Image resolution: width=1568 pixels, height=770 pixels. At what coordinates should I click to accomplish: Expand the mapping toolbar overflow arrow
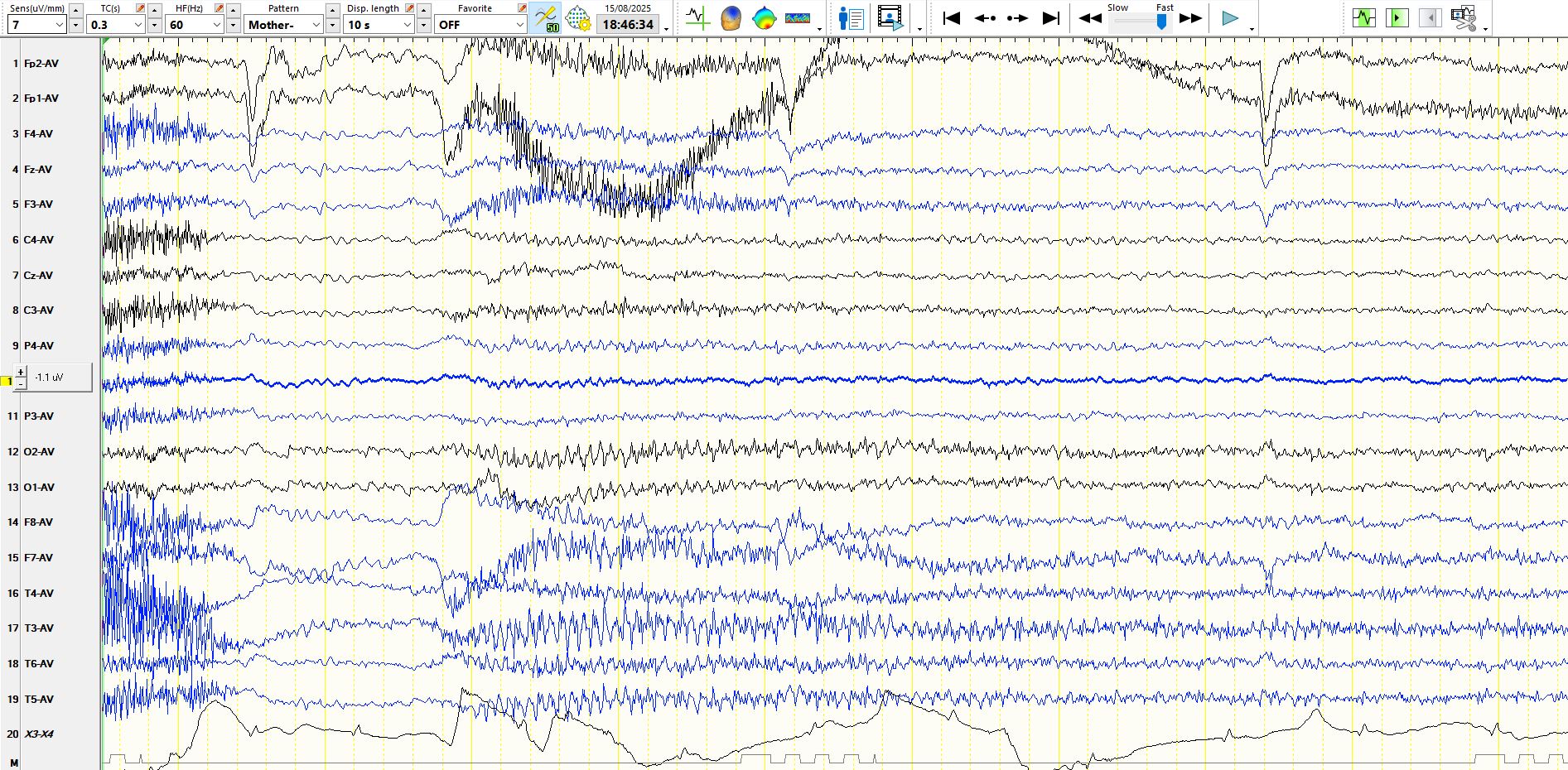tap(820, 29)
